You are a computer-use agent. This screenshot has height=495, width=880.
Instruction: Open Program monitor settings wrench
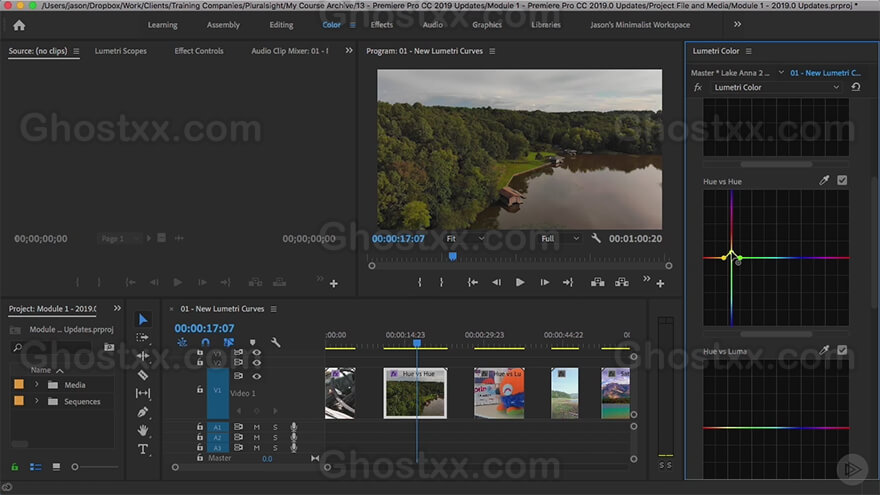pyautogui.click(x=596, y=239)
